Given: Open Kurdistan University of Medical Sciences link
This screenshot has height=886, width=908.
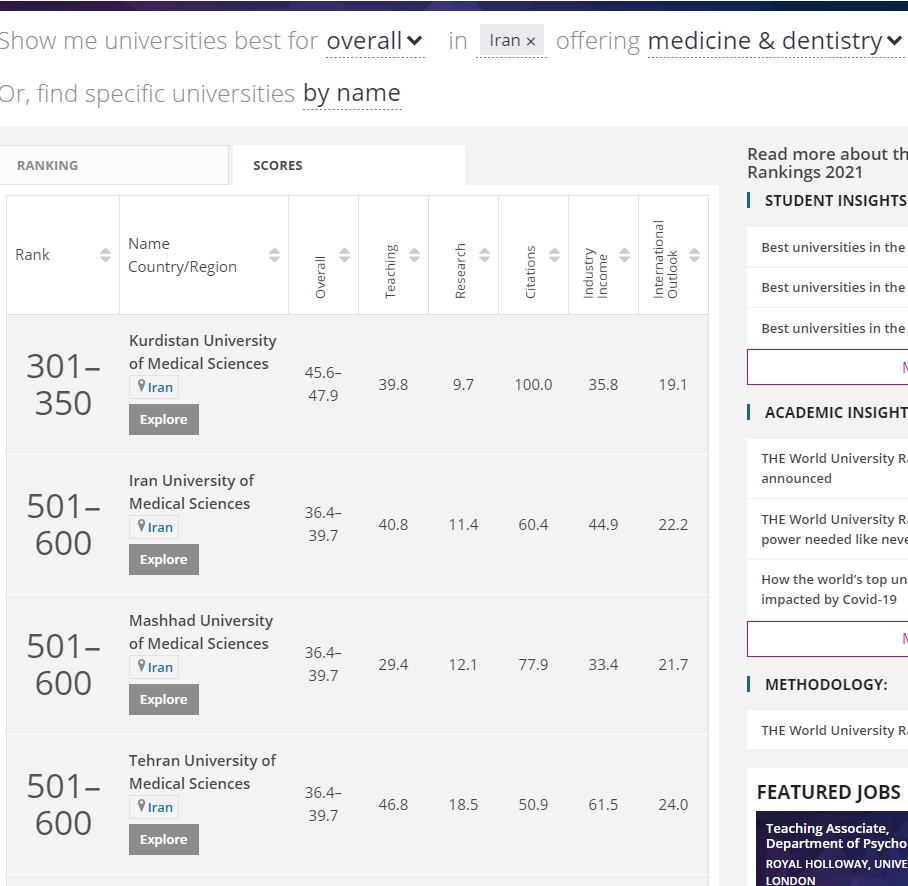Looking at the screenshot, I should click(x=203, y=352).
